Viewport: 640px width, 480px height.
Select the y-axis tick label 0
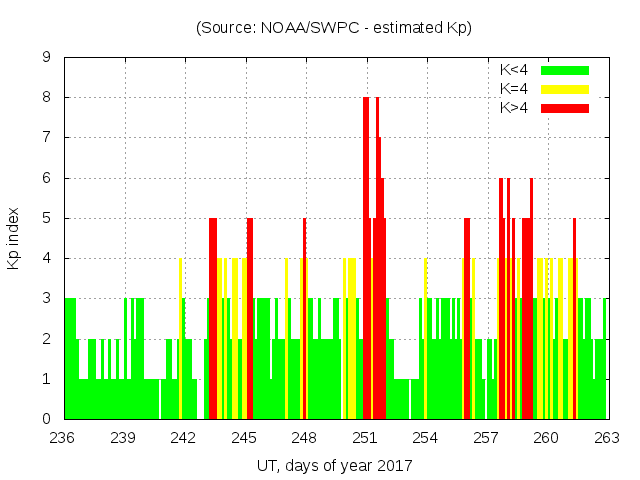[46, 419]
